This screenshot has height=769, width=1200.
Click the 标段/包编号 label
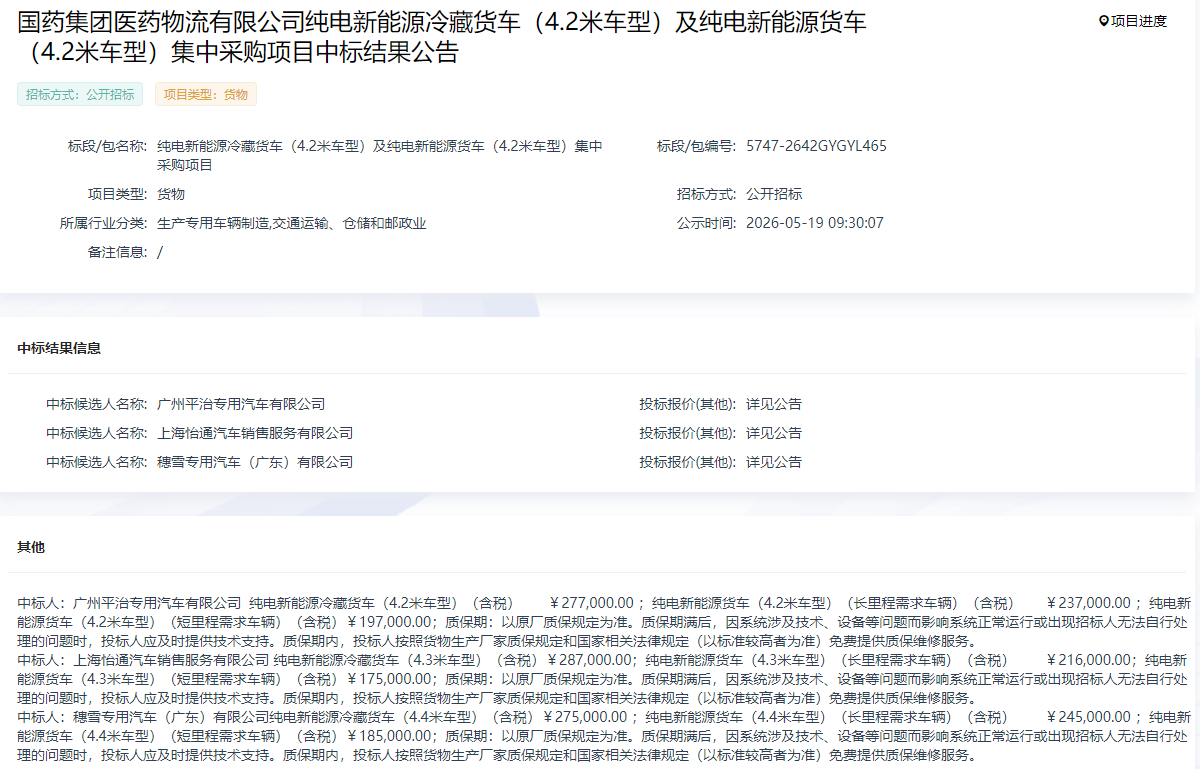click(696, 146)
